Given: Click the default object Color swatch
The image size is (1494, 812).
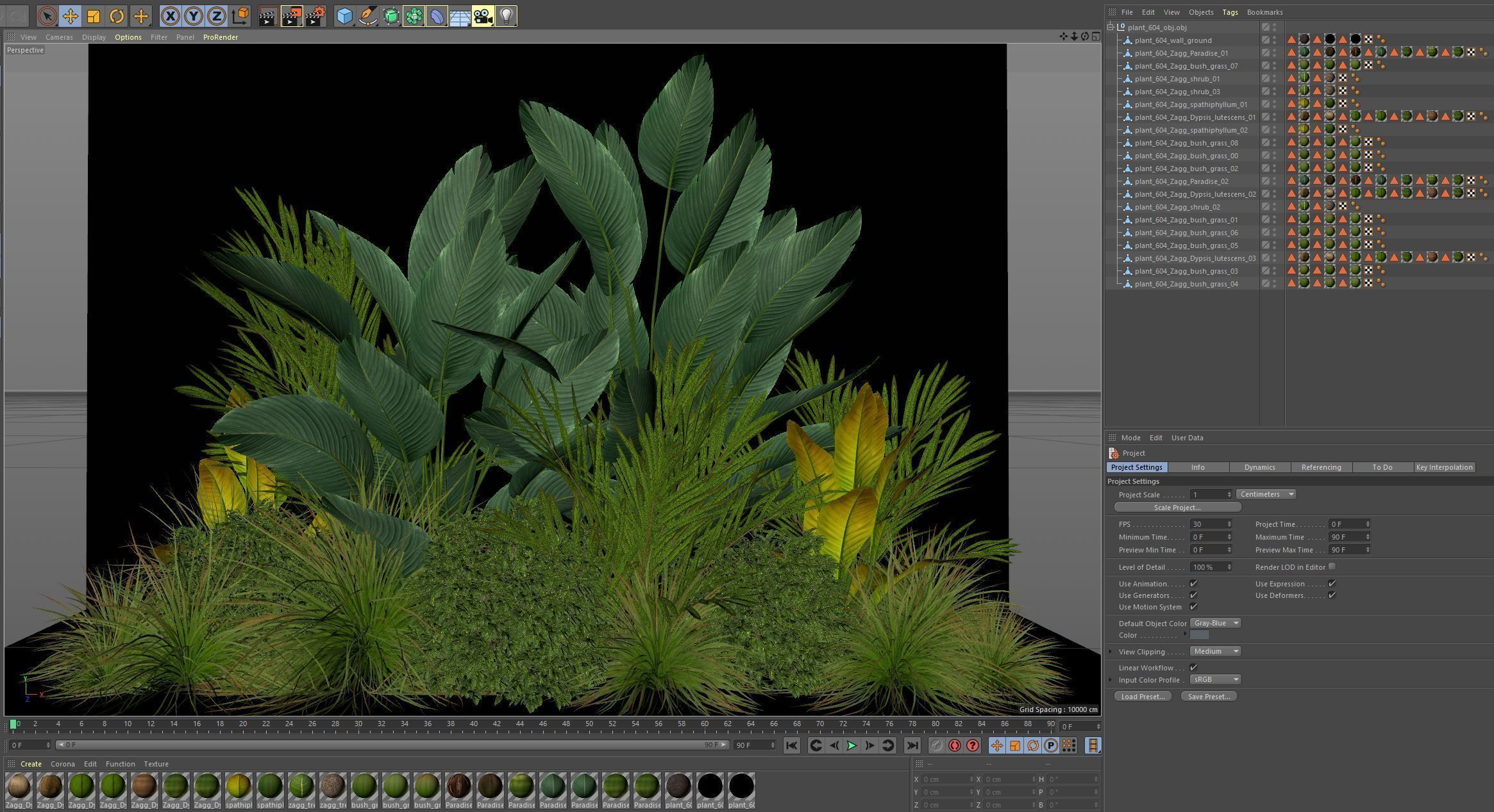Looking at the screenshot, I should [x=1199, y=635].
